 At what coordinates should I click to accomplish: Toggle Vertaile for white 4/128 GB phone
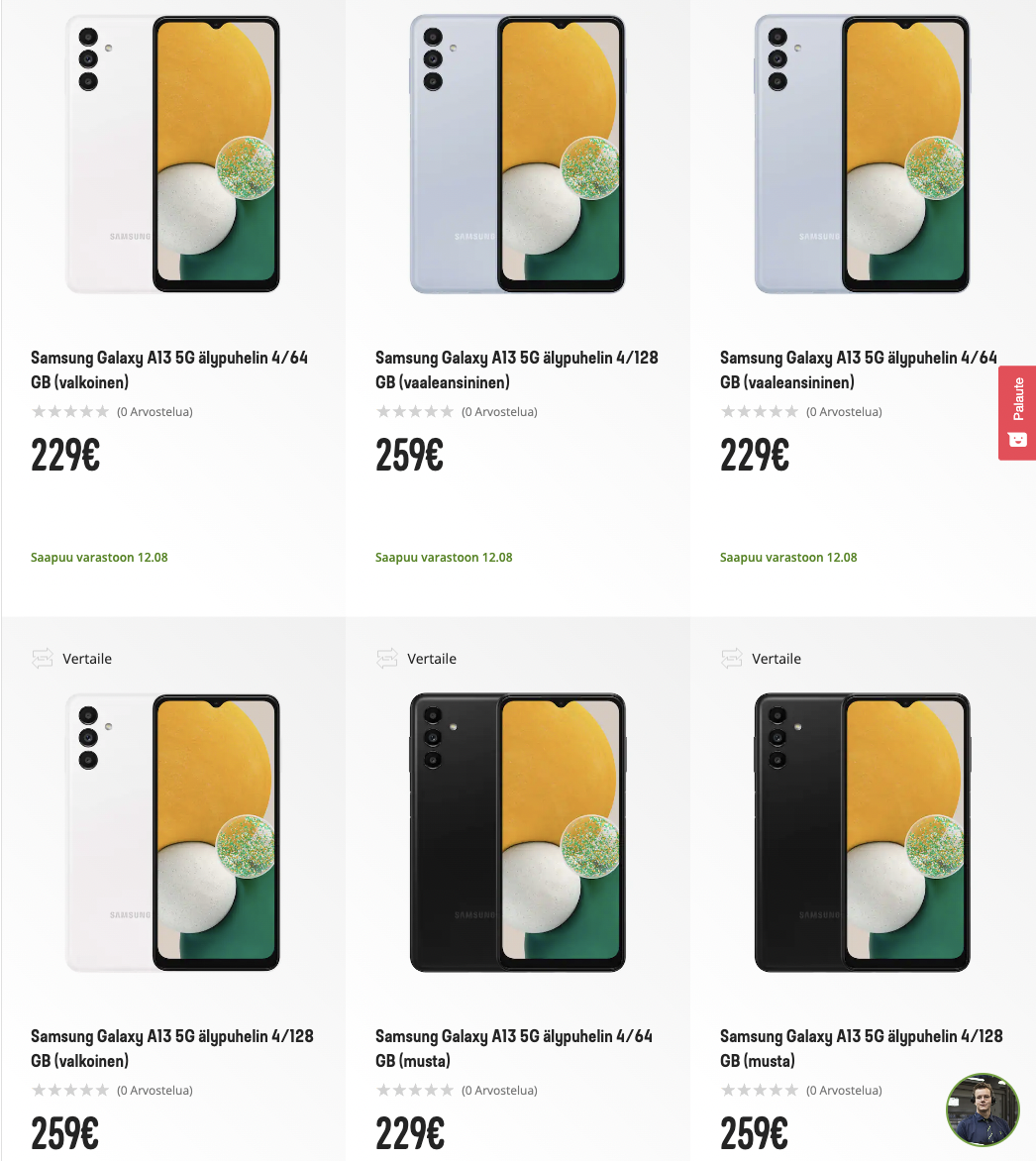coord(87,659)
